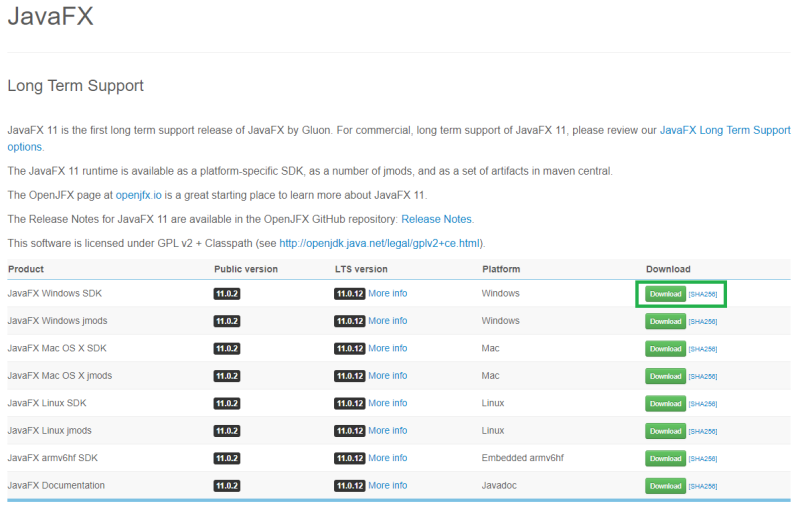Open SHA256 link for JavaFX armv6hf SDK
This screenshot has width=800, height=522.
click(703, 459)
